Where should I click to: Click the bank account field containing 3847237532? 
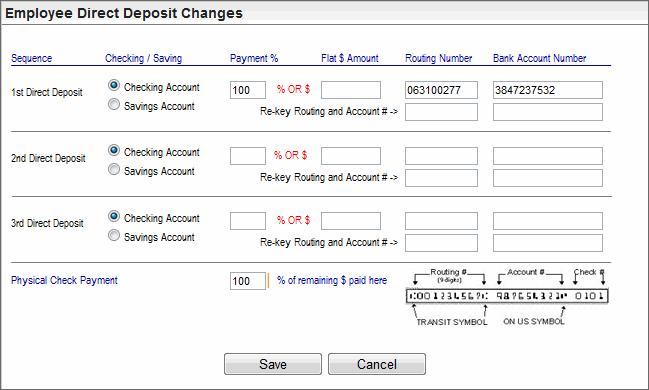coord(548,90)
